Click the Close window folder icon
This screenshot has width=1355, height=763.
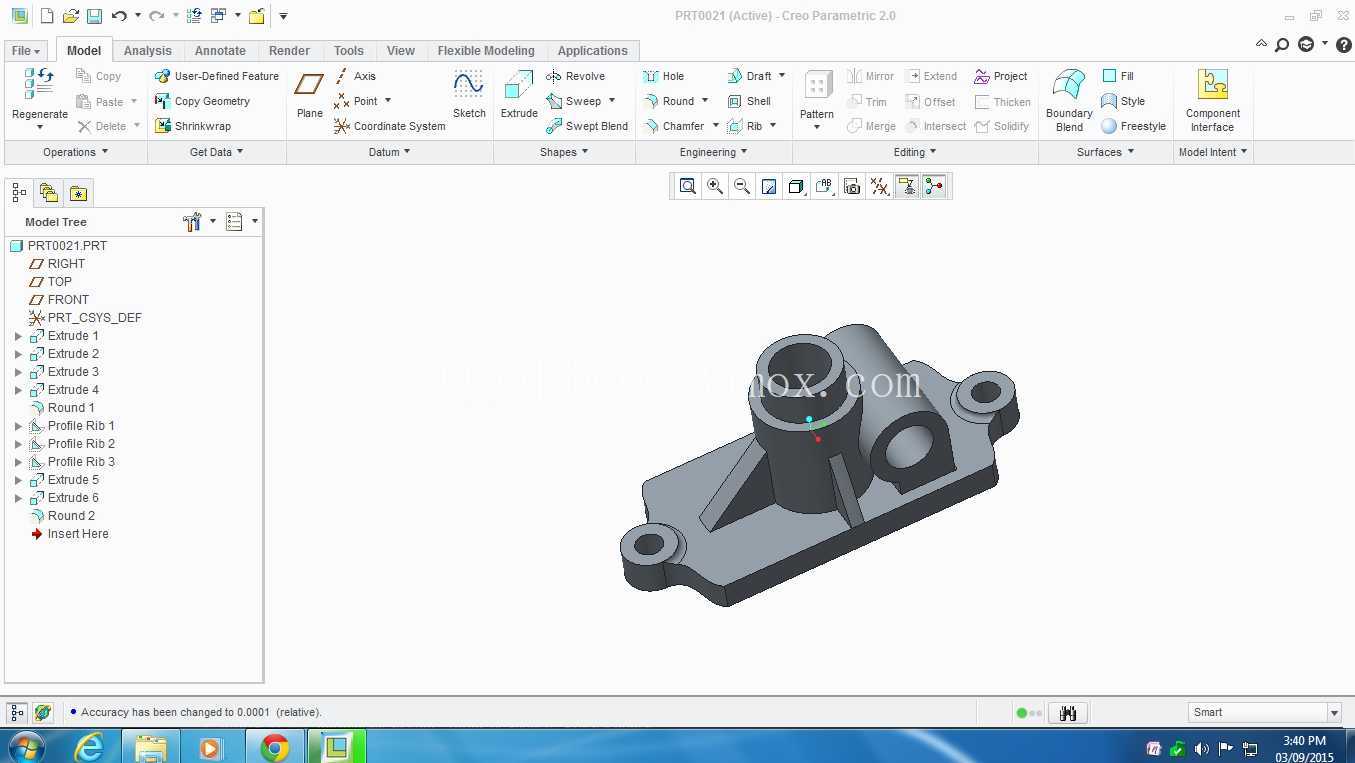tap(257, 16)
